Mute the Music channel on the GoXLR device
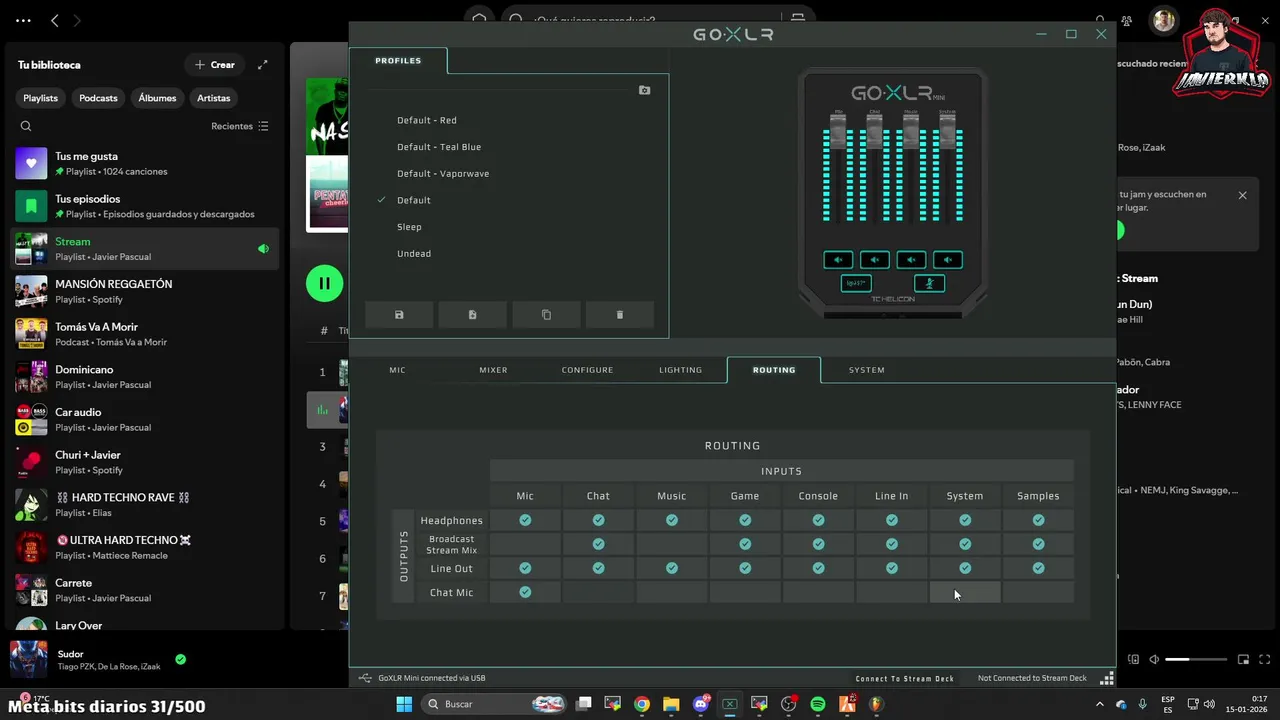This screenshot has height=720, width=1280. [911, 260]
